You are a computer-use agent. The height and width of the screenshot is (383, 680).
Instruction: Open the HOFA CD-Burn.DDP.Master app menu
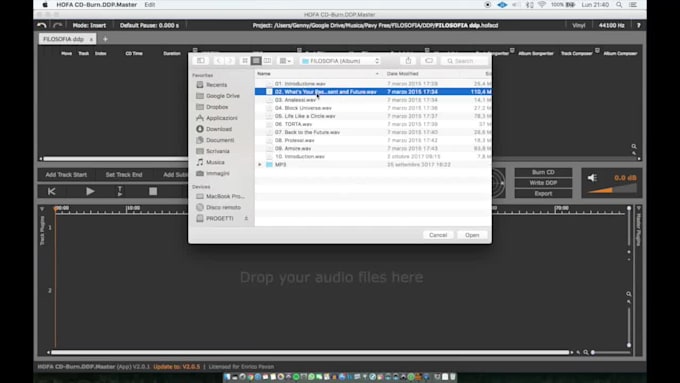click(96, 5)
